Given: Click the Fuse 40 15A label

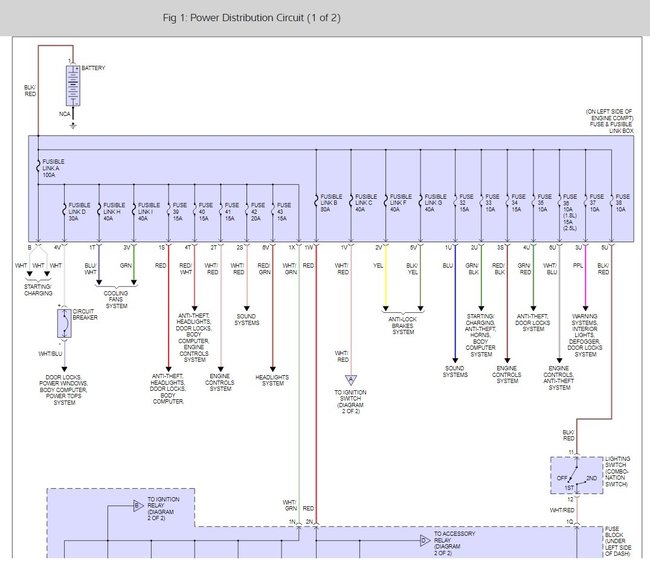Looking at the screenshot, I should 205,211.
